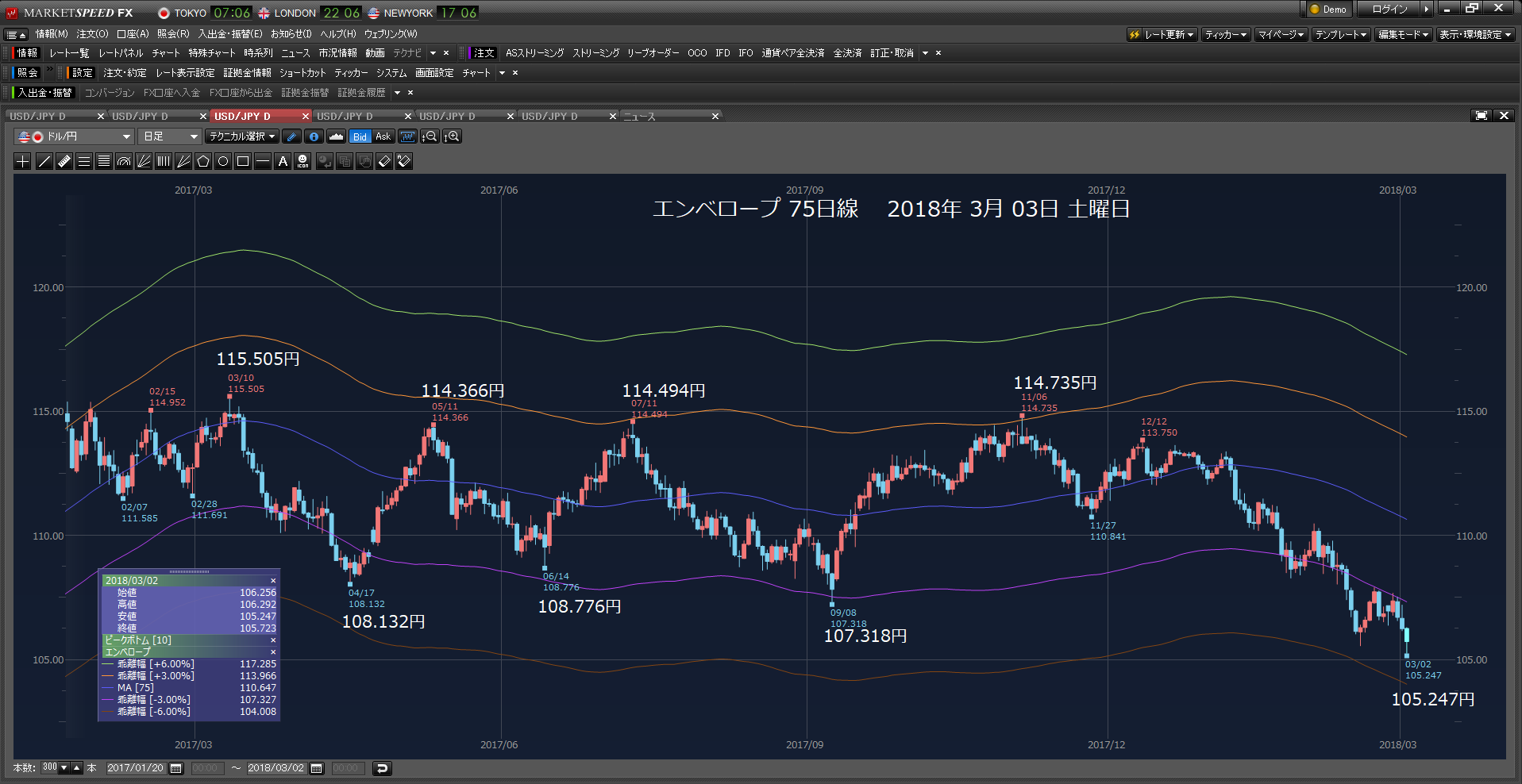The height and width of the screenshot is (784, 1522).
Task: Switch price display to Bid
Action: click(360, 136)
